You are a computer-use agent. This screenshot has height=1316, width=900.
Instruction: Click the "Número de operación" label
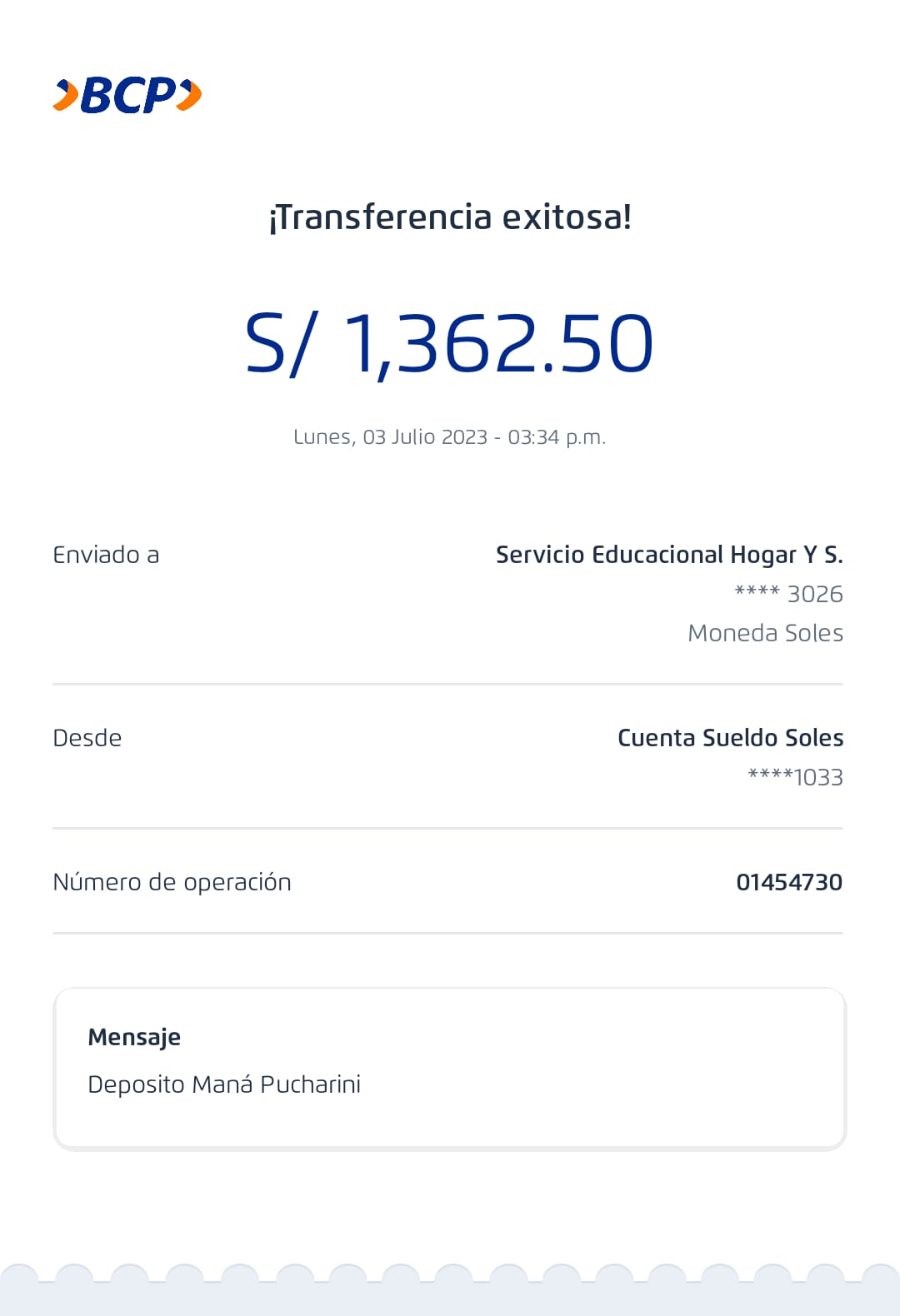[x=172, y=883]
